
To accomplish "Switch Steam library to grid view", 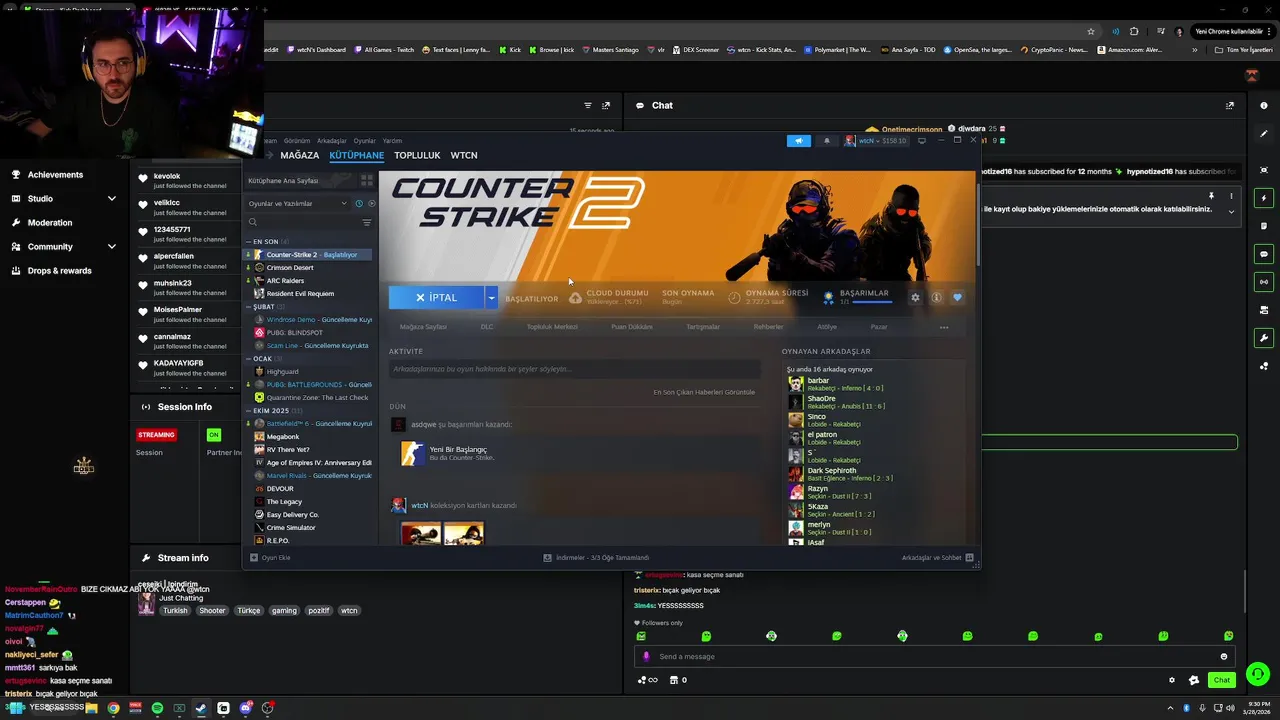I will pyautogui.click(x=367, y=180).
